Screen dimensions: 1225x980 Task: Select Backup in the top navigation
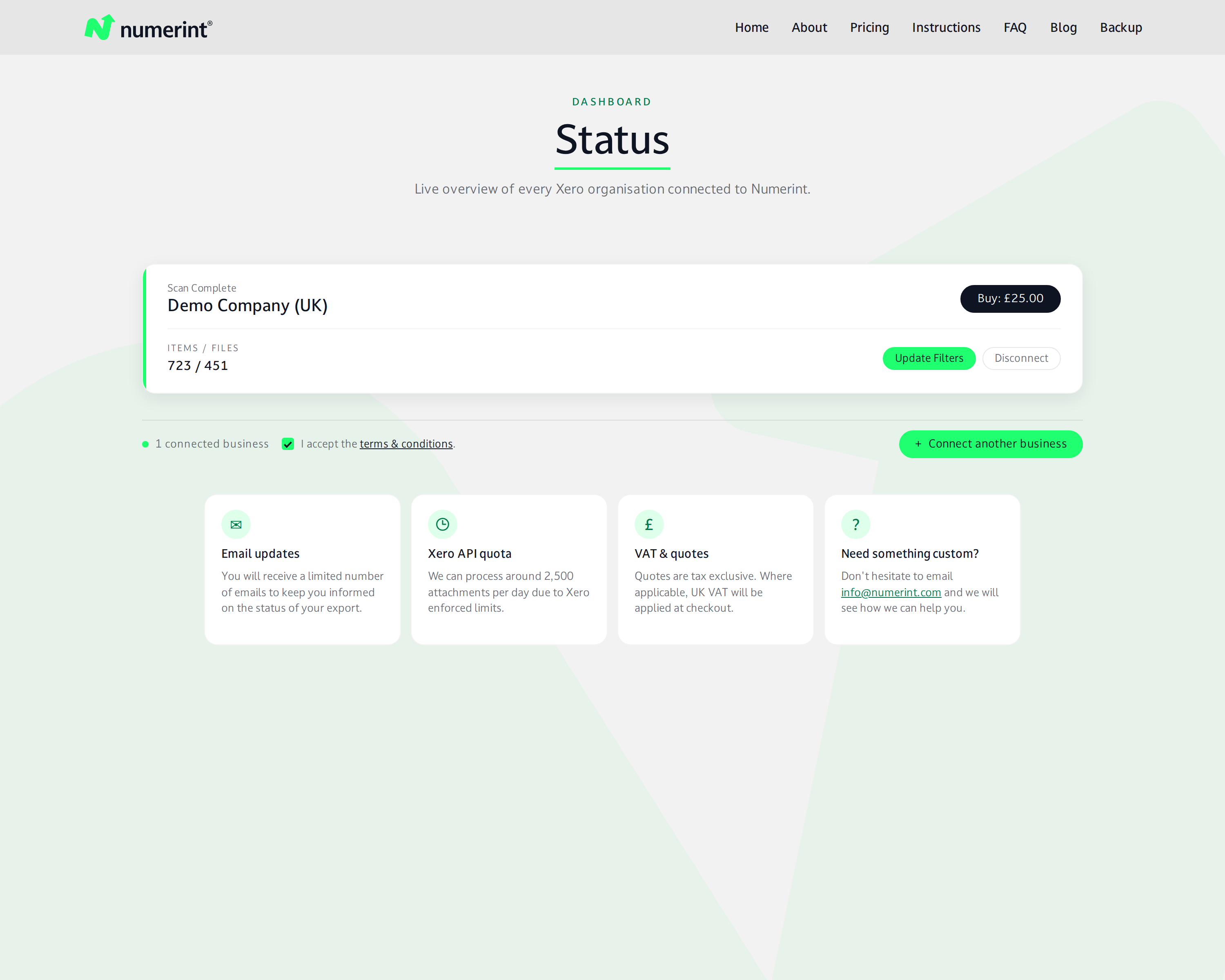point(1120,27)
